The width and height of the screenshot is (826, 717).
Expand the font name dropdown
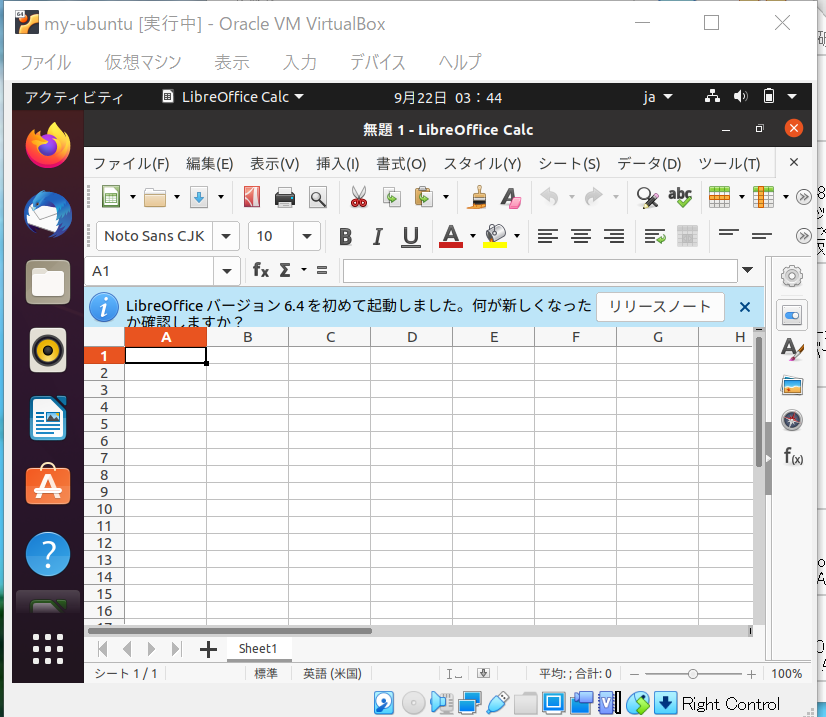tap(226, 236)
